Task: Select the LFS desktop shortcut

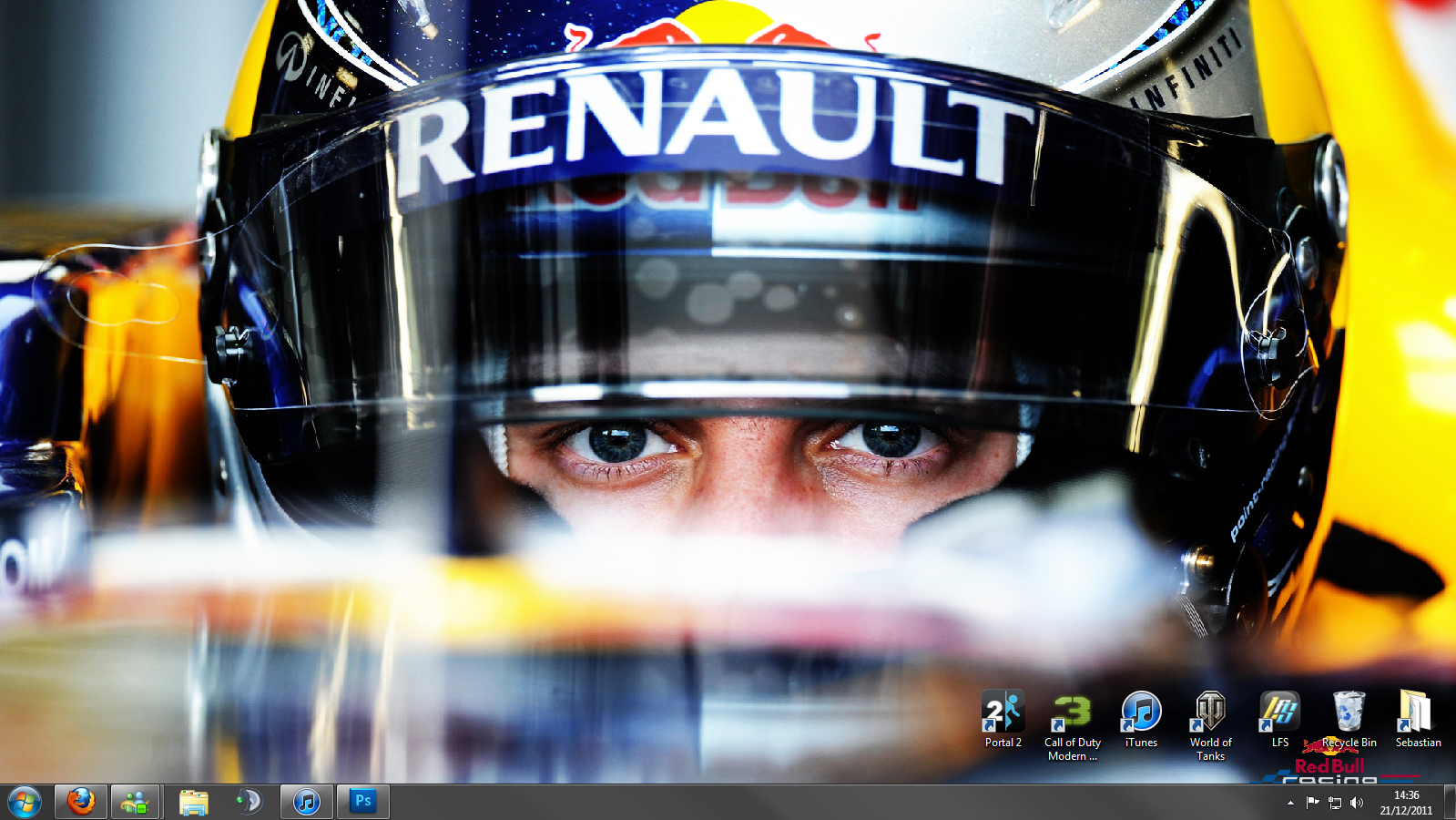Action: [1280, 720]
